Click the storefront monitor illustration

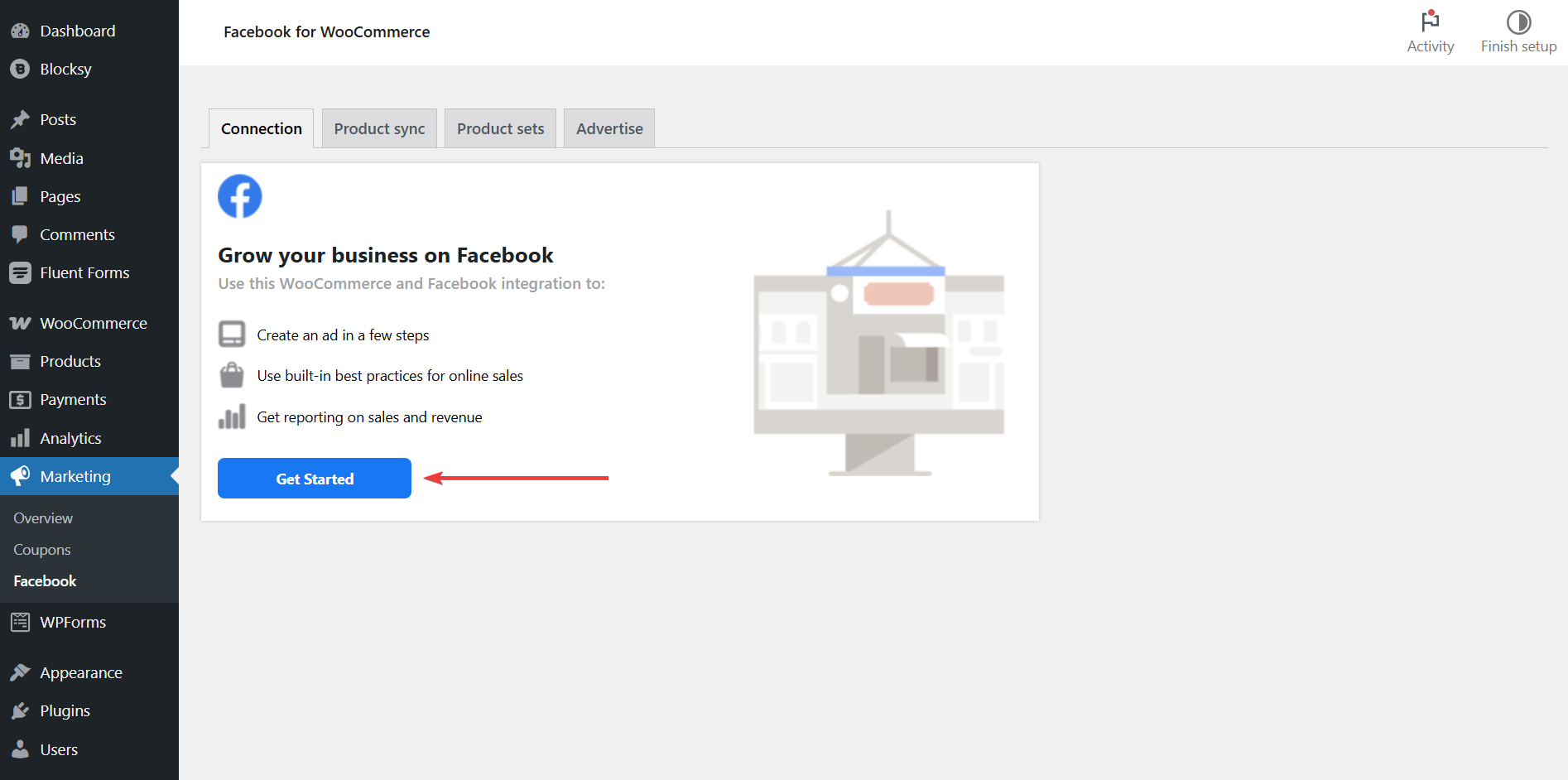pyautogui.click(x=879, y=343)
